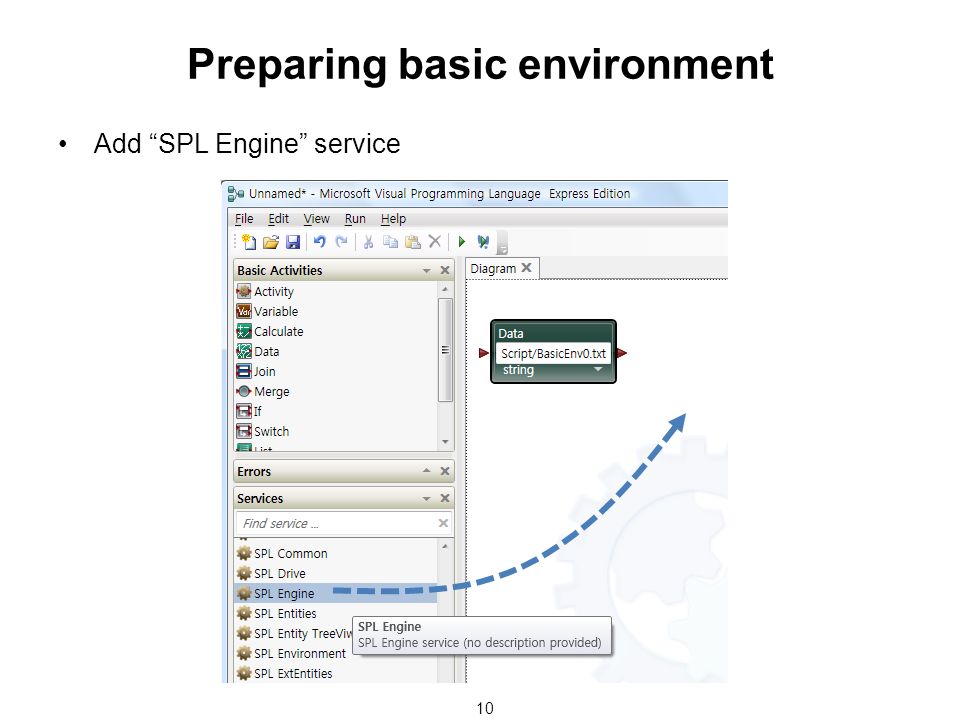Collapse the Basic Activities panel arrow
The height and width of the screenshot is (720, 960).
426,271
